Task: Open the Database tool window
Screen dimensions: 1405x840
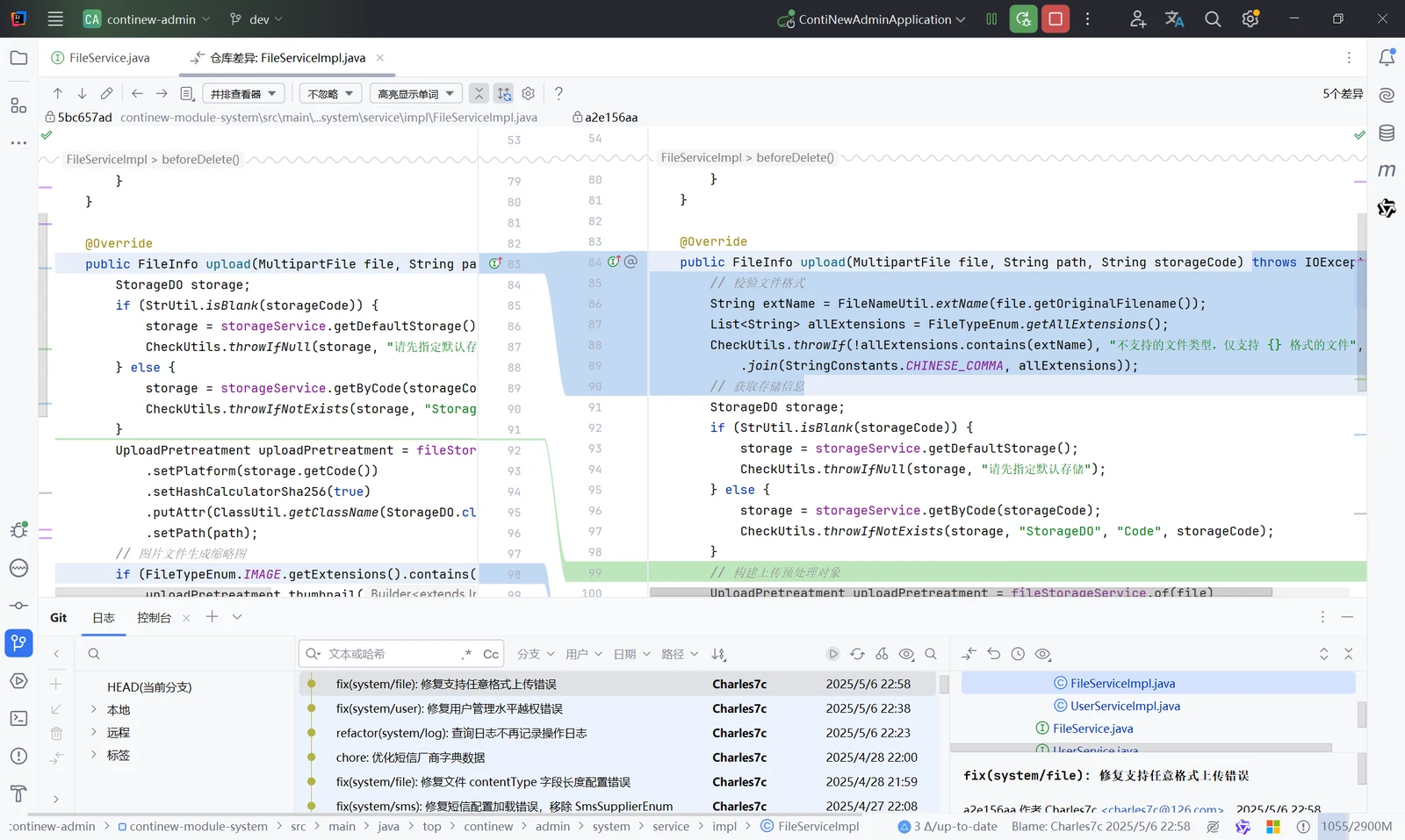Action: click(x=1387, y=133)
